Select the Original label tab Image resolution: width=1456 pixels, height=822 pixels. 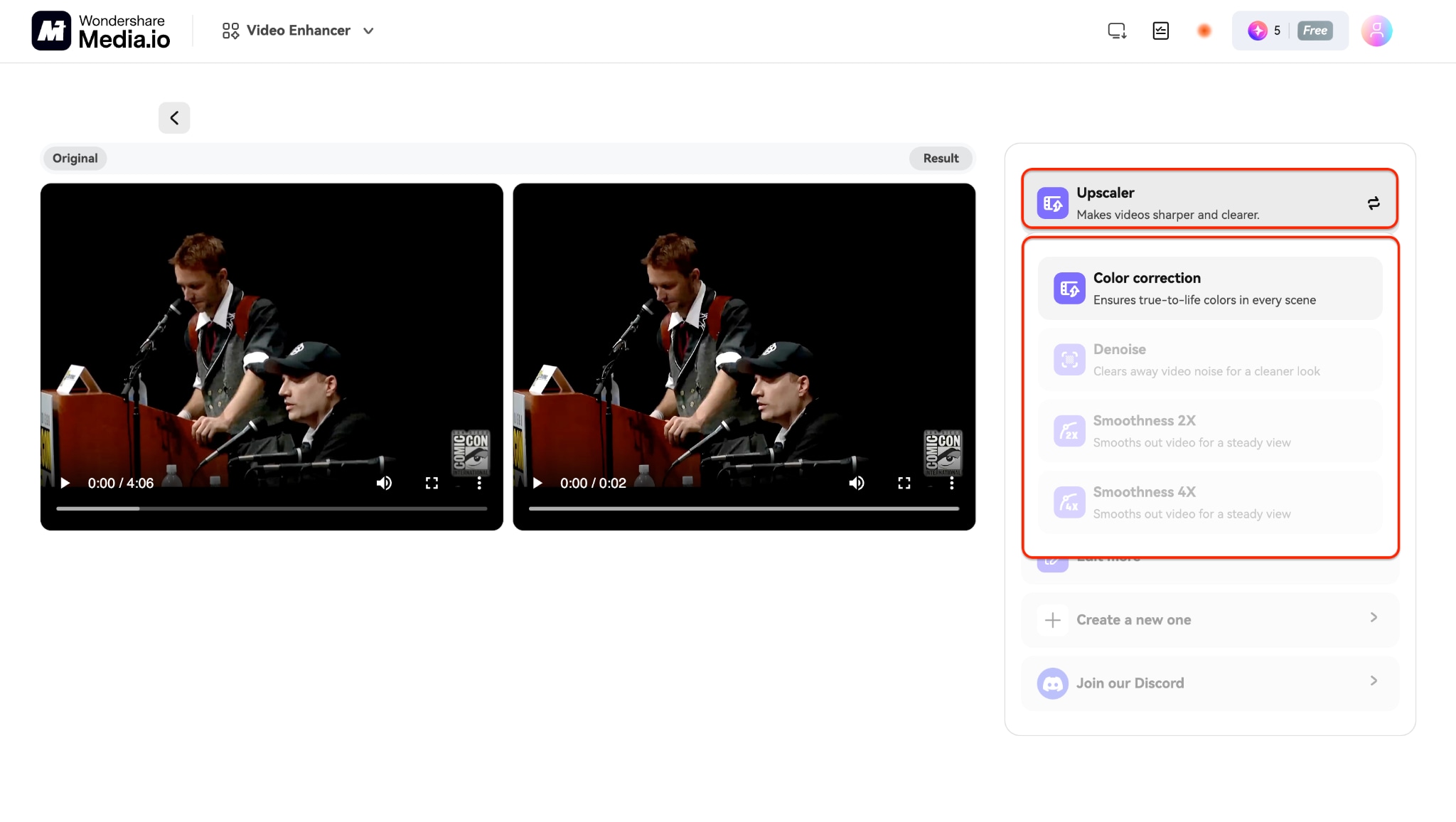(75, 159)
